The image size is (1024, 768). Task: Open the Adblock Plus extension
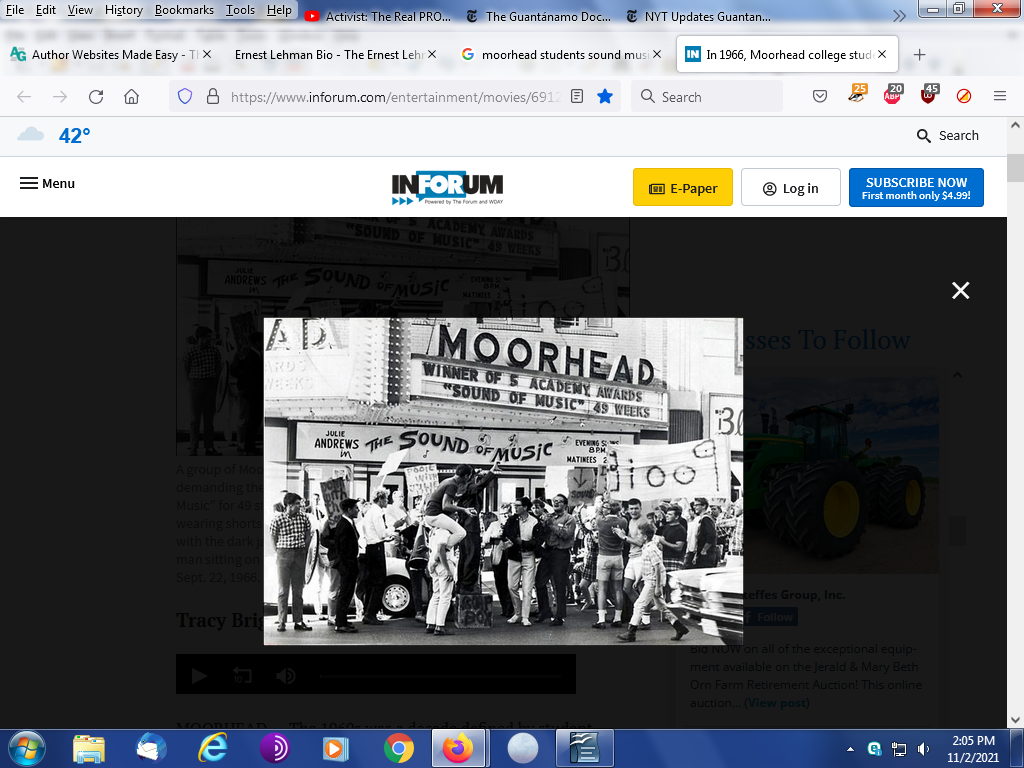coord(892,95)
